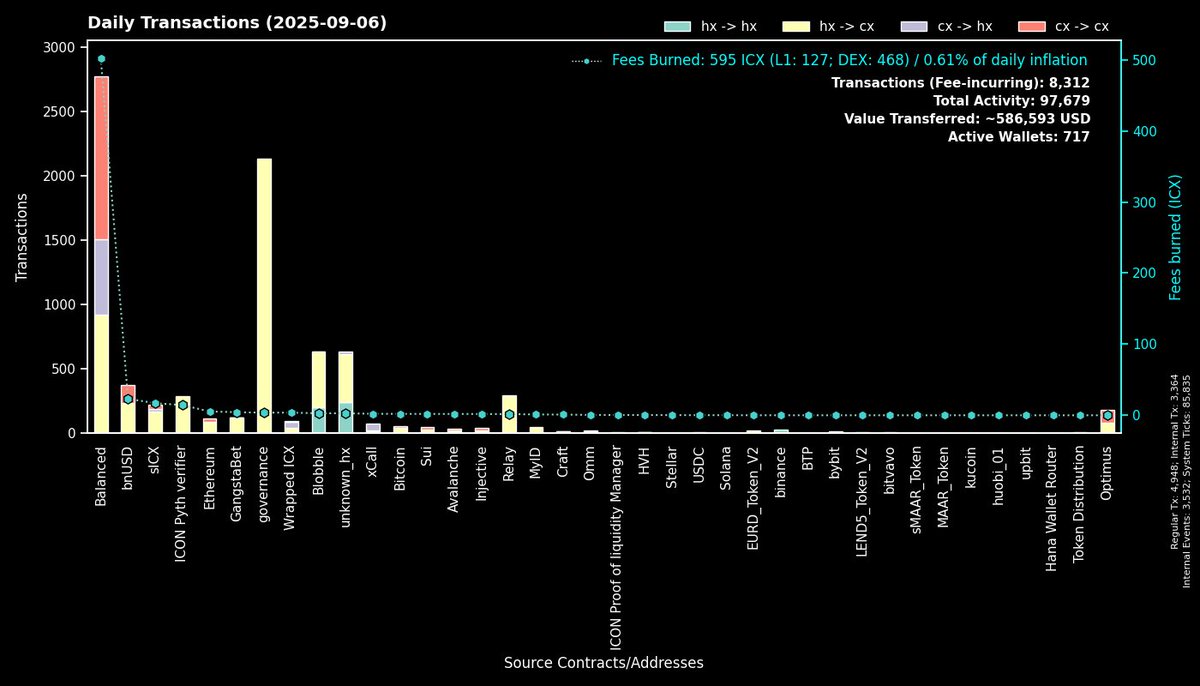The height and width of the screenshot is (686, 1200).
Task: Click the 'ICON Proof of liquidity Manager' label
Action: [618, 546]
